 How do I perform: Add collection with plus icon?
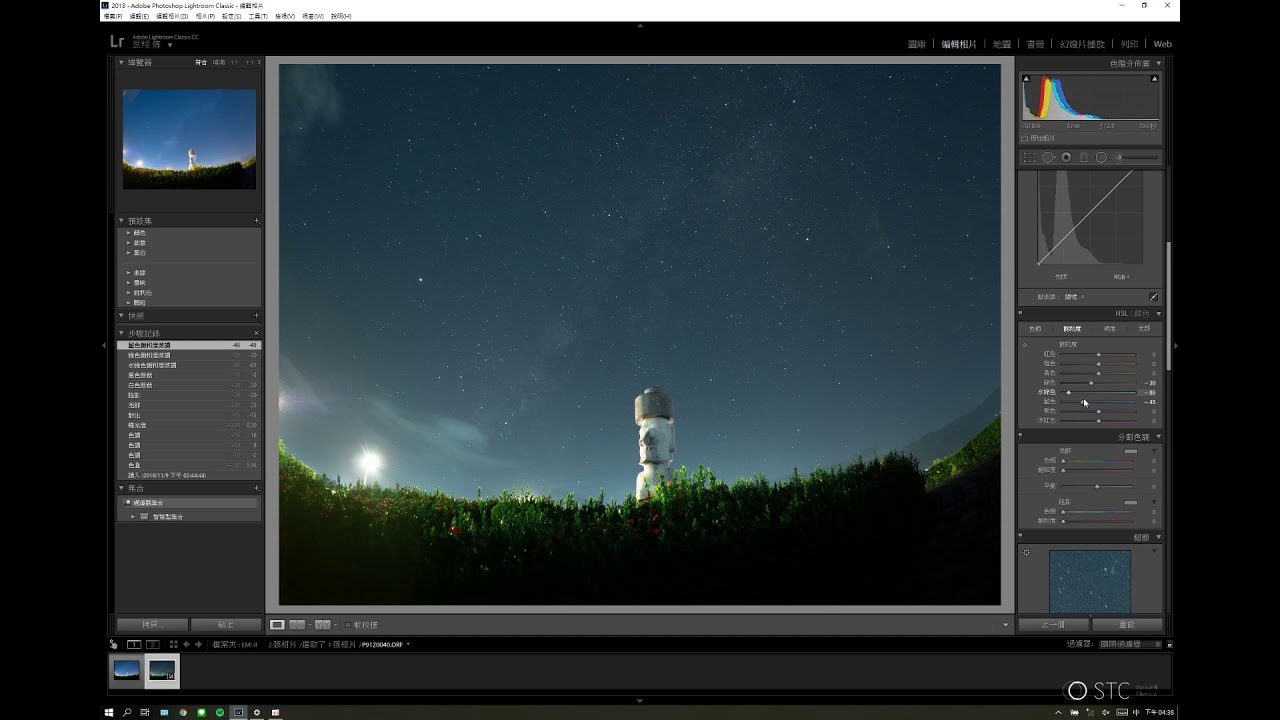[256, 488]
